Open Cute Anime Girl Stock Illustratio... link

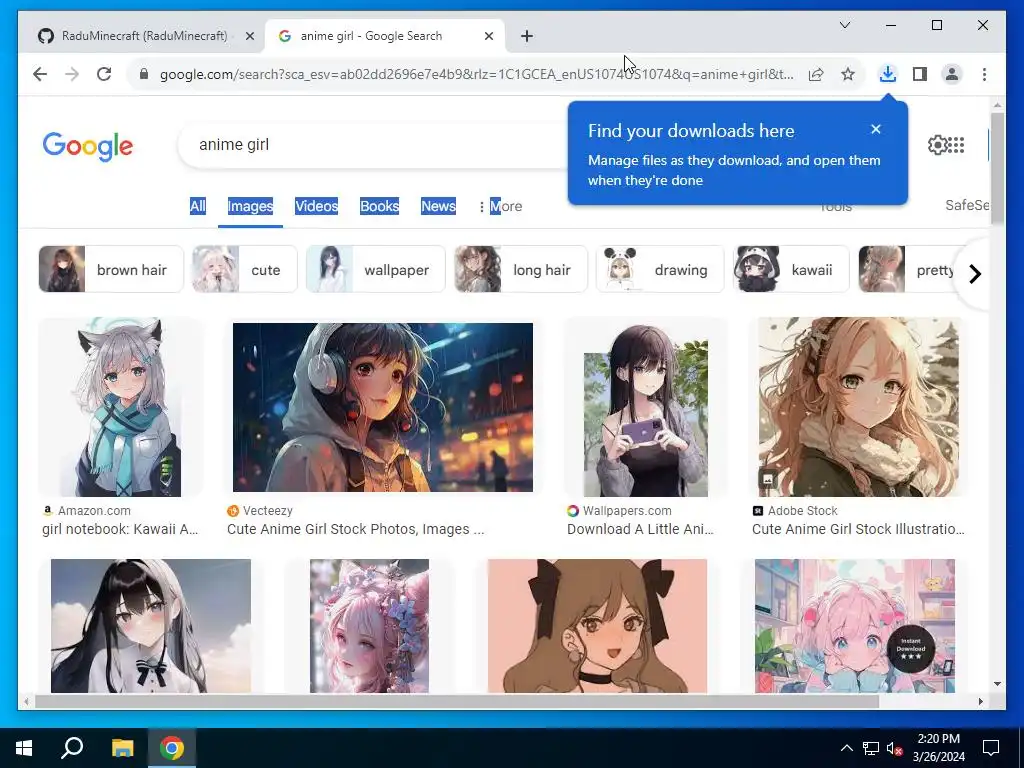click(858, 529)
